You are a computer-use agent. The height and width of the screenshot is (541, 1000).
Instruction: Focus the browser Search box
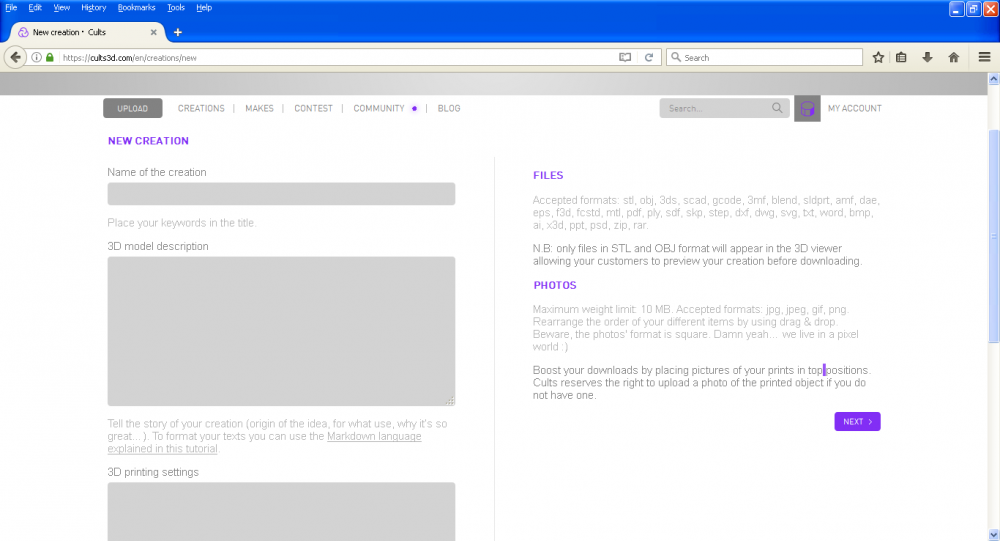[x=764, y=57]
